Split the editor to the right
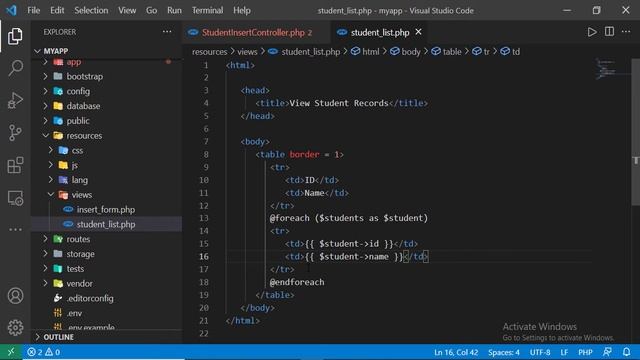Viewport: 640px width, 360px height. click(x=609, y=32)
